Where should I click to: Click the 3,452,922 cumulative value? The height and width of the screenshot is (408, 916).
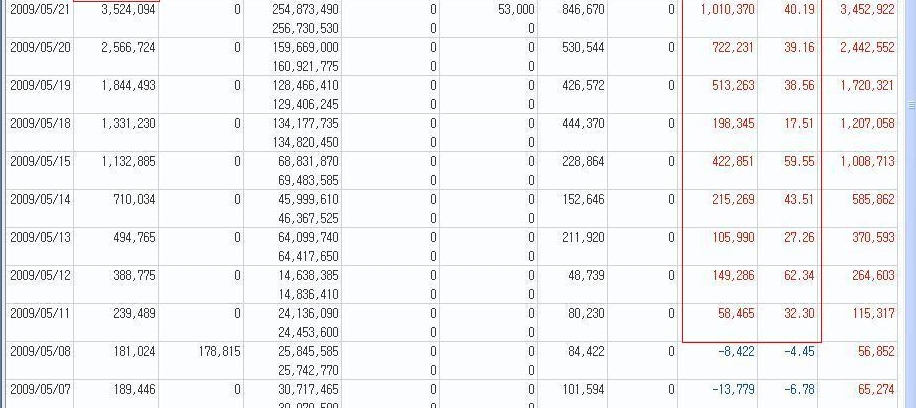tap(867, 9)
